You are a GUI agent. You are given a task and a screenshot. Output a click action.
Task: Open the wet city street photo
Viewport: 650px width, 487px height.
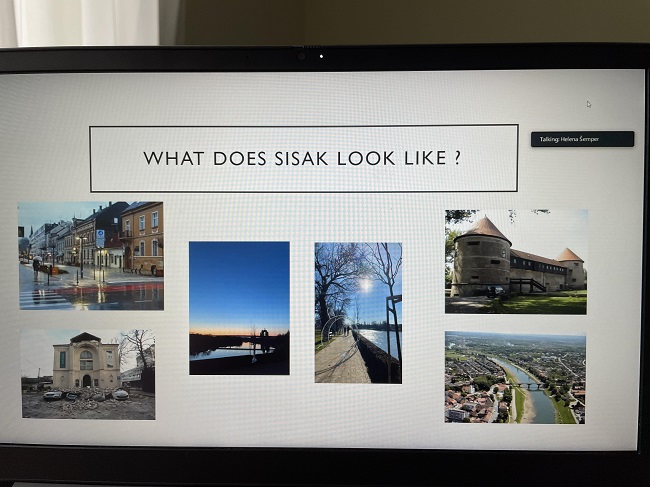tap(90, 255)
